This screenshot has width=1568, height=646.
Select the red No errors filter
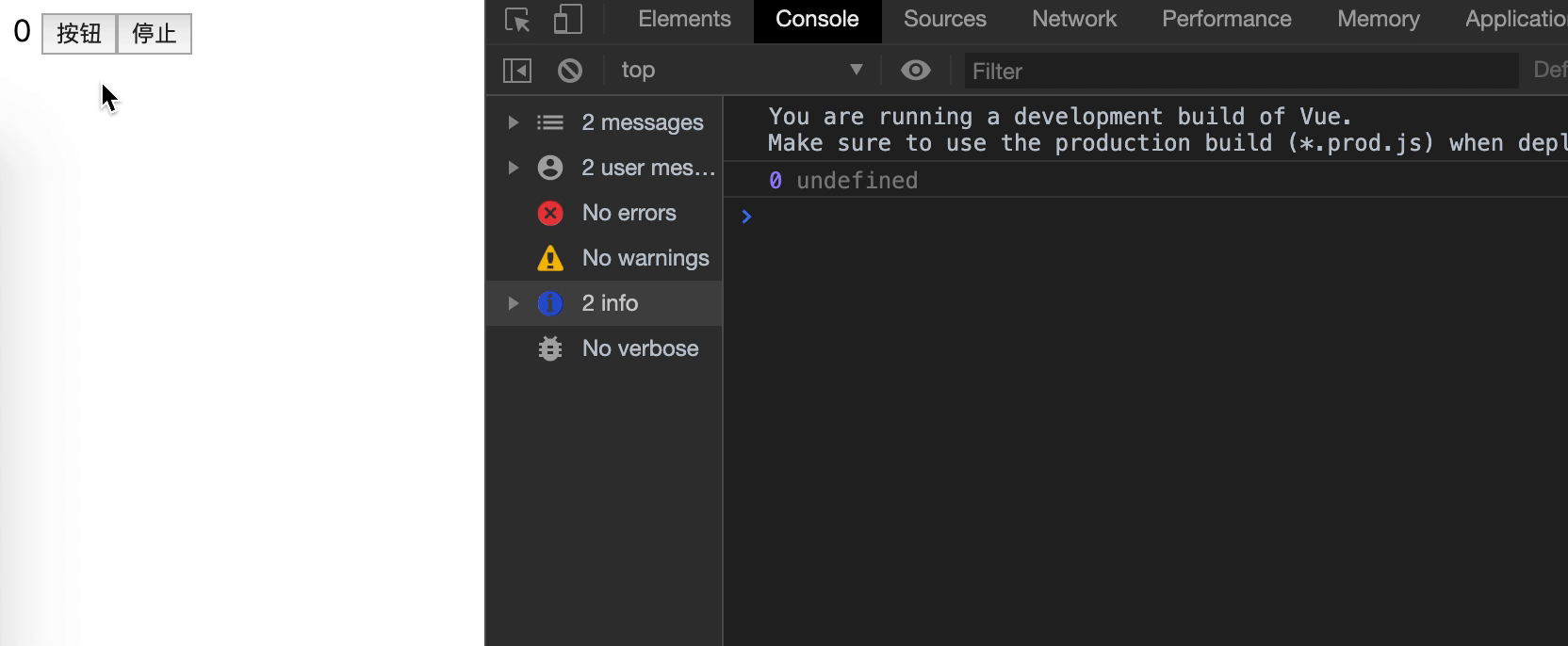[628, 213]
